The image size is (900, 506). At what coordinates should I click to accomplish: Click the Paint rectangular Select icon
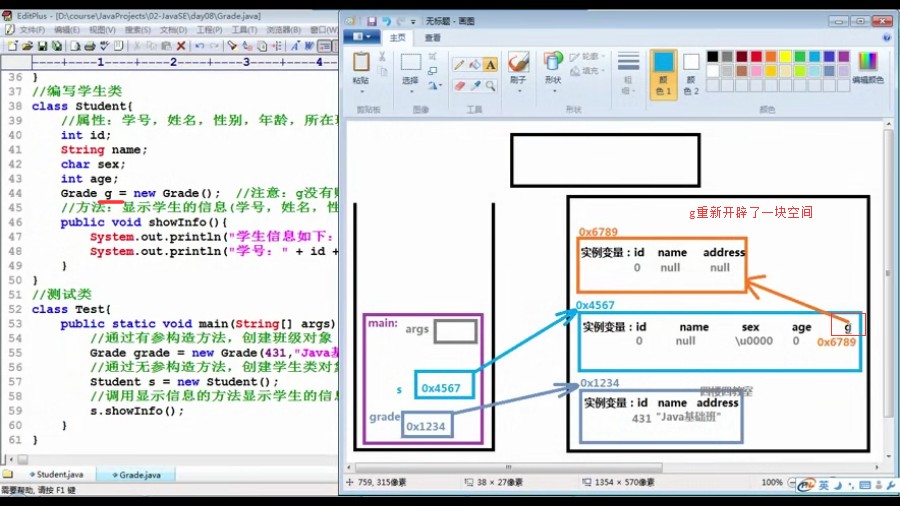[410, 62]
